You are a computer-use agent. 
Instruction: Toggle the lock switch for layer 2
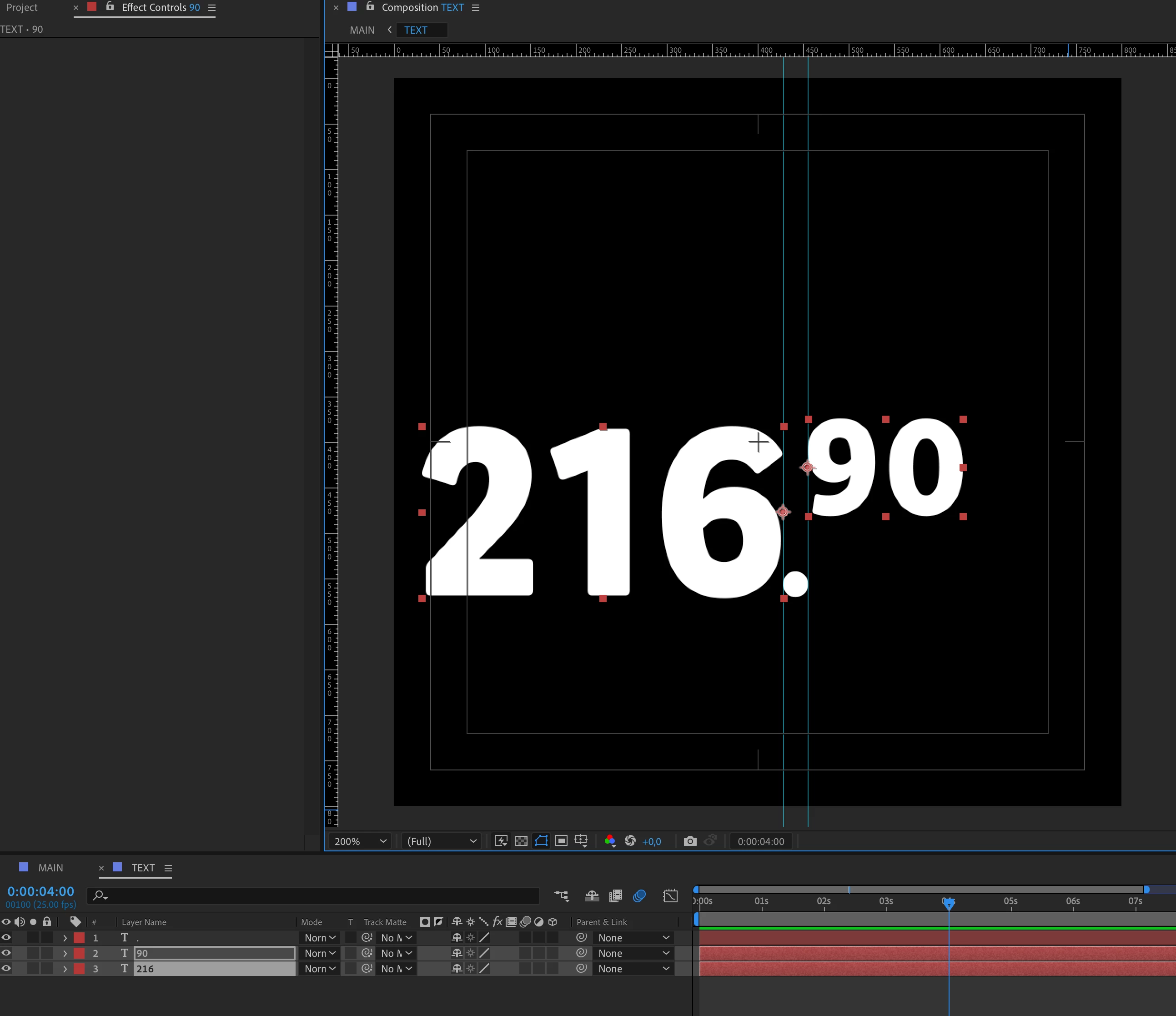[x=47, y=953]
